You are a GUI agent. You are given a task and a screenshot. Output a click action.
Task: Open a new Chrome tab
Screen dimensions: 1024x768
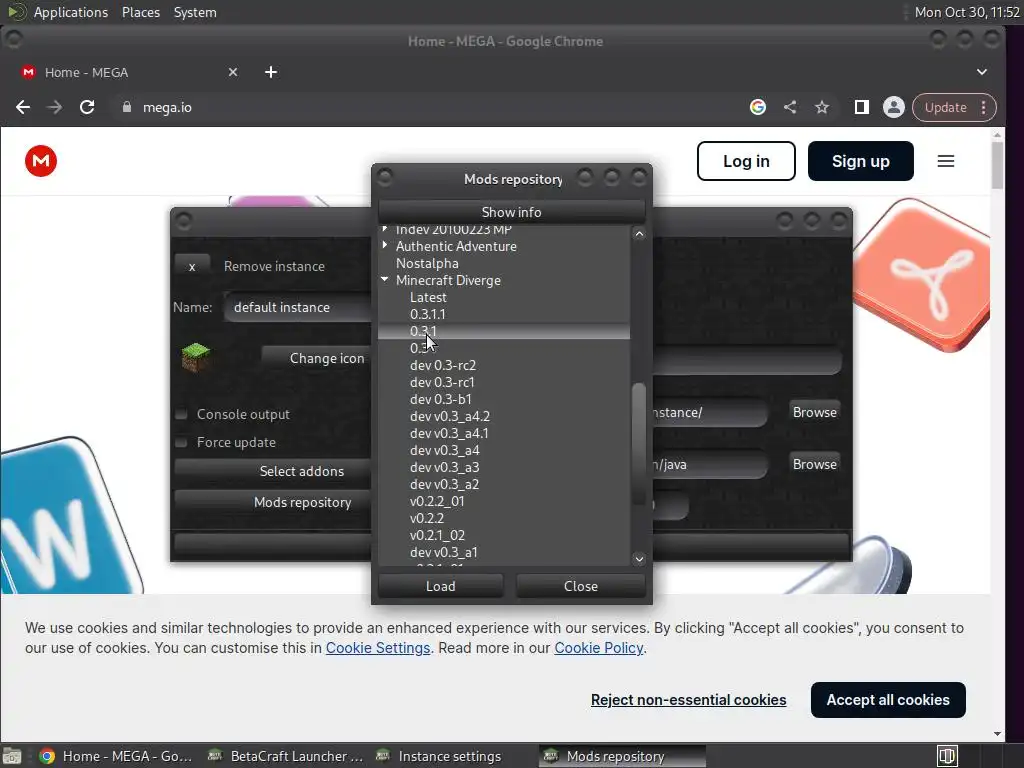(x=271, y=72)
